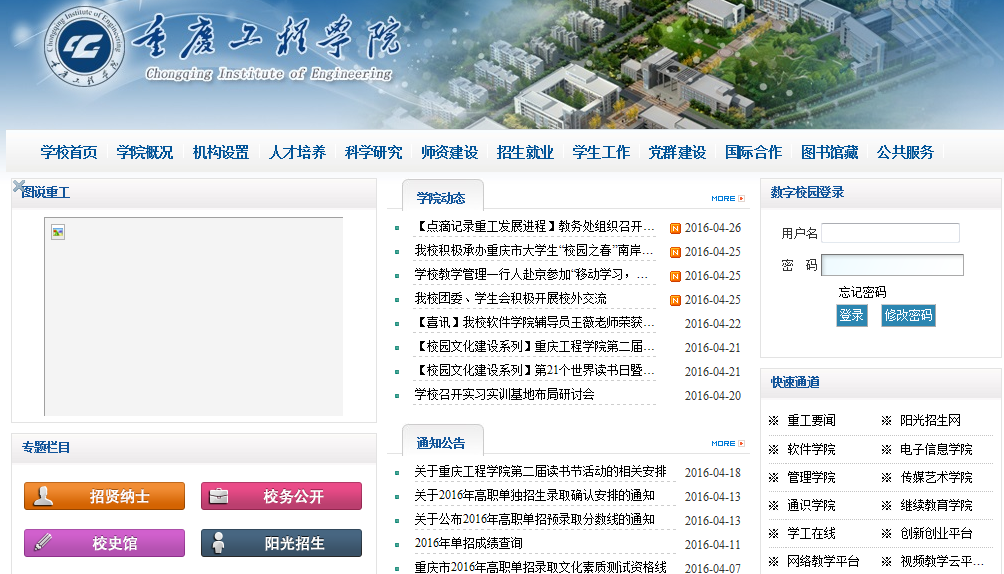Open the pink 校务公开 banner button
Viewport: 1004px width, 574px height.
click(x=281, y=496)
